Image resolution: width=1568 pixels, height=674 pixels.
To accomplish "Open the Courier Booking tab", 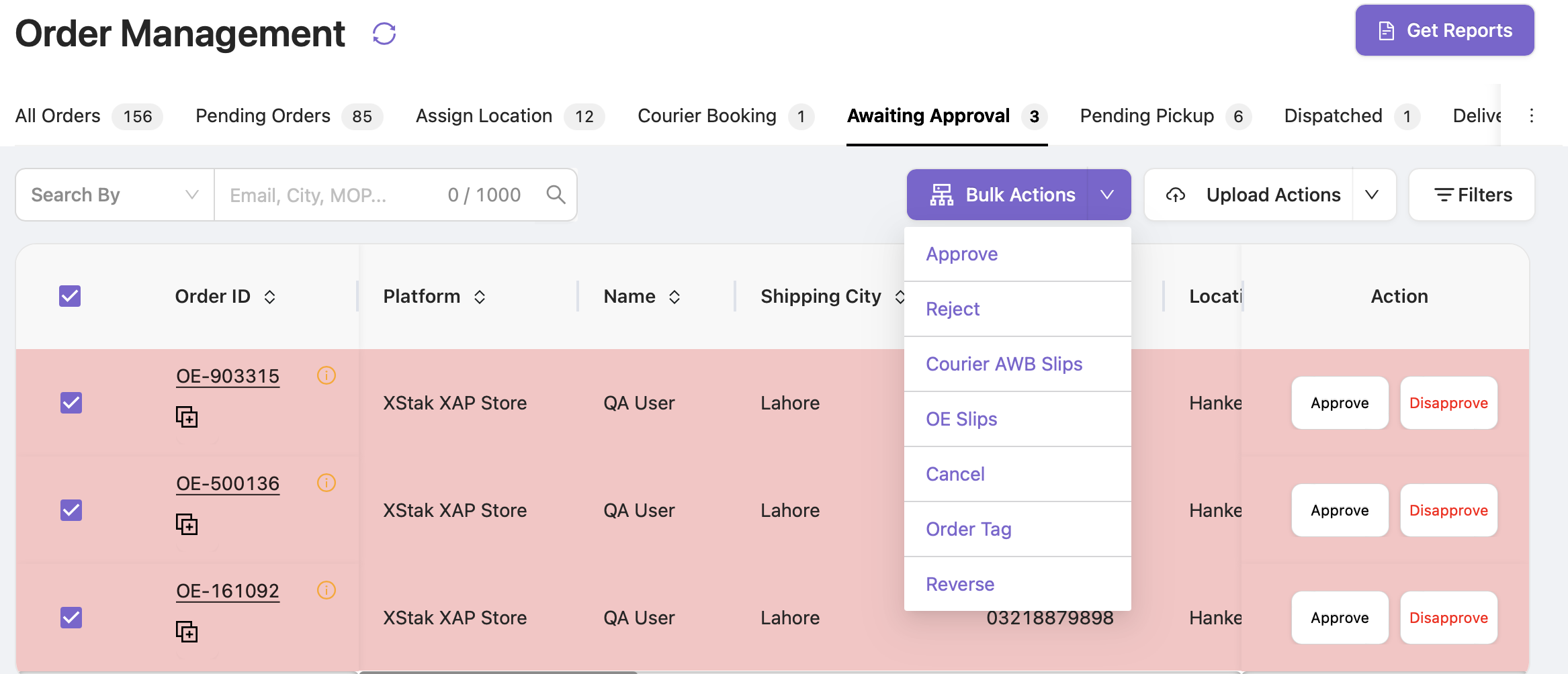I will [726, 116].
